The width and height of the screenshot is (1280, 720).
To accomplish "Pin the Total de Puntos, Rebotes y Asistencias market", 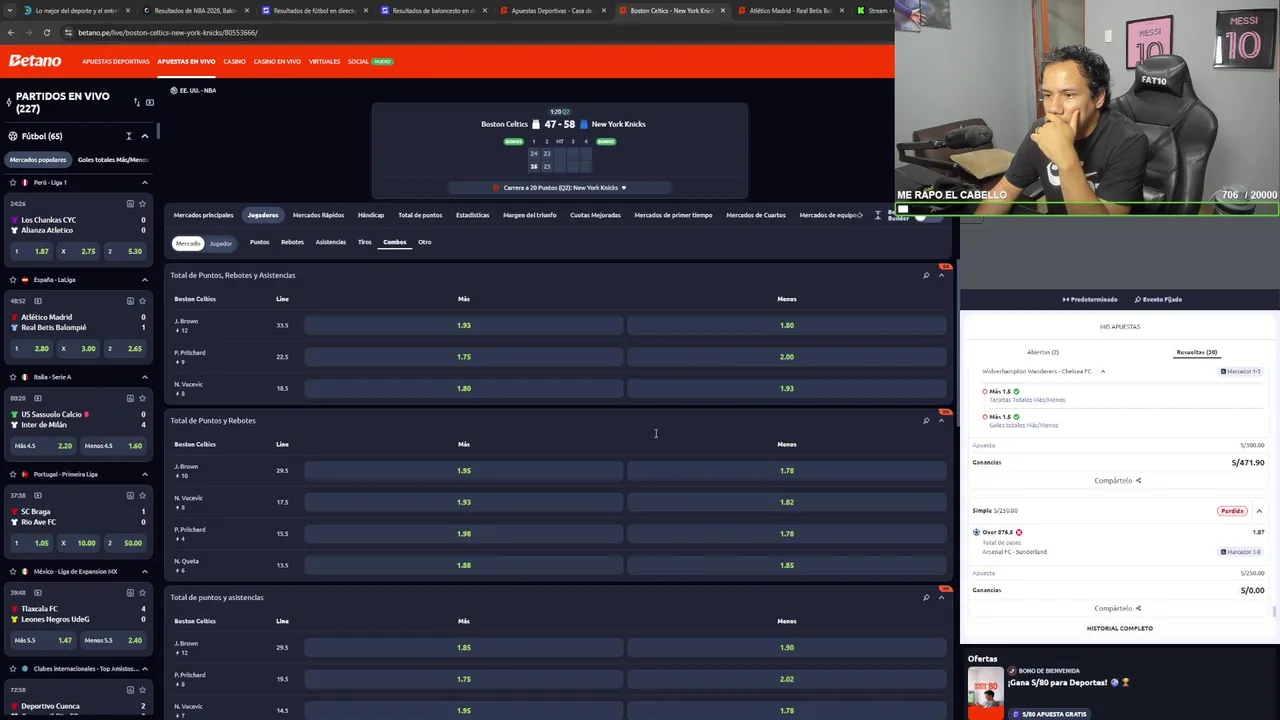I will [x=926, y=275].
